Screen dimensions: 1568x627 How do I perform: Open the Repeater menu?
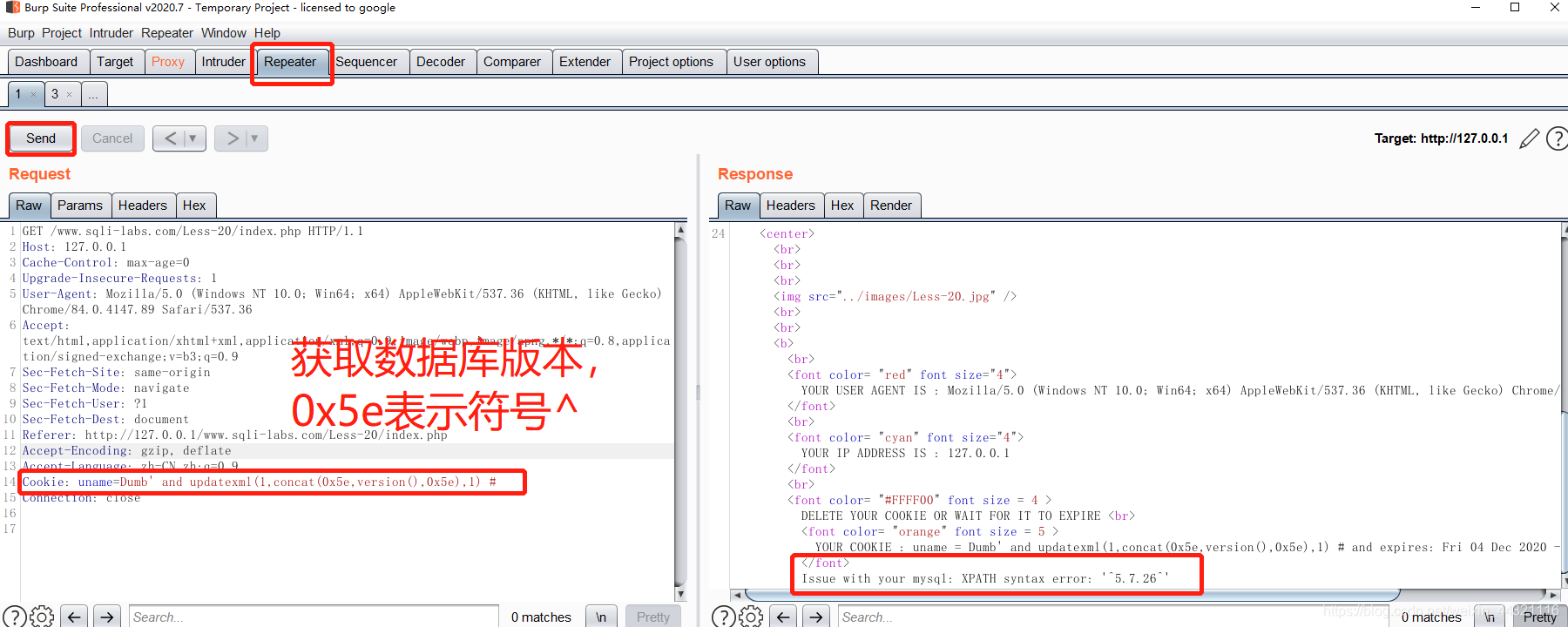tap(167, 33)
